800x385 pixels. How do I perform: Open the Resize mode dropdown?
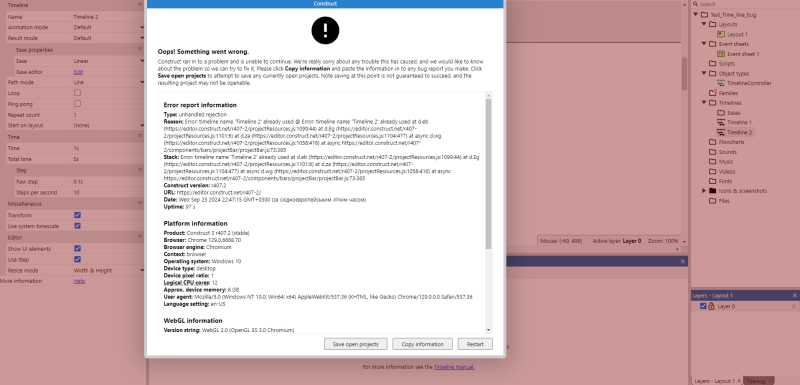(x=108, y=271)
